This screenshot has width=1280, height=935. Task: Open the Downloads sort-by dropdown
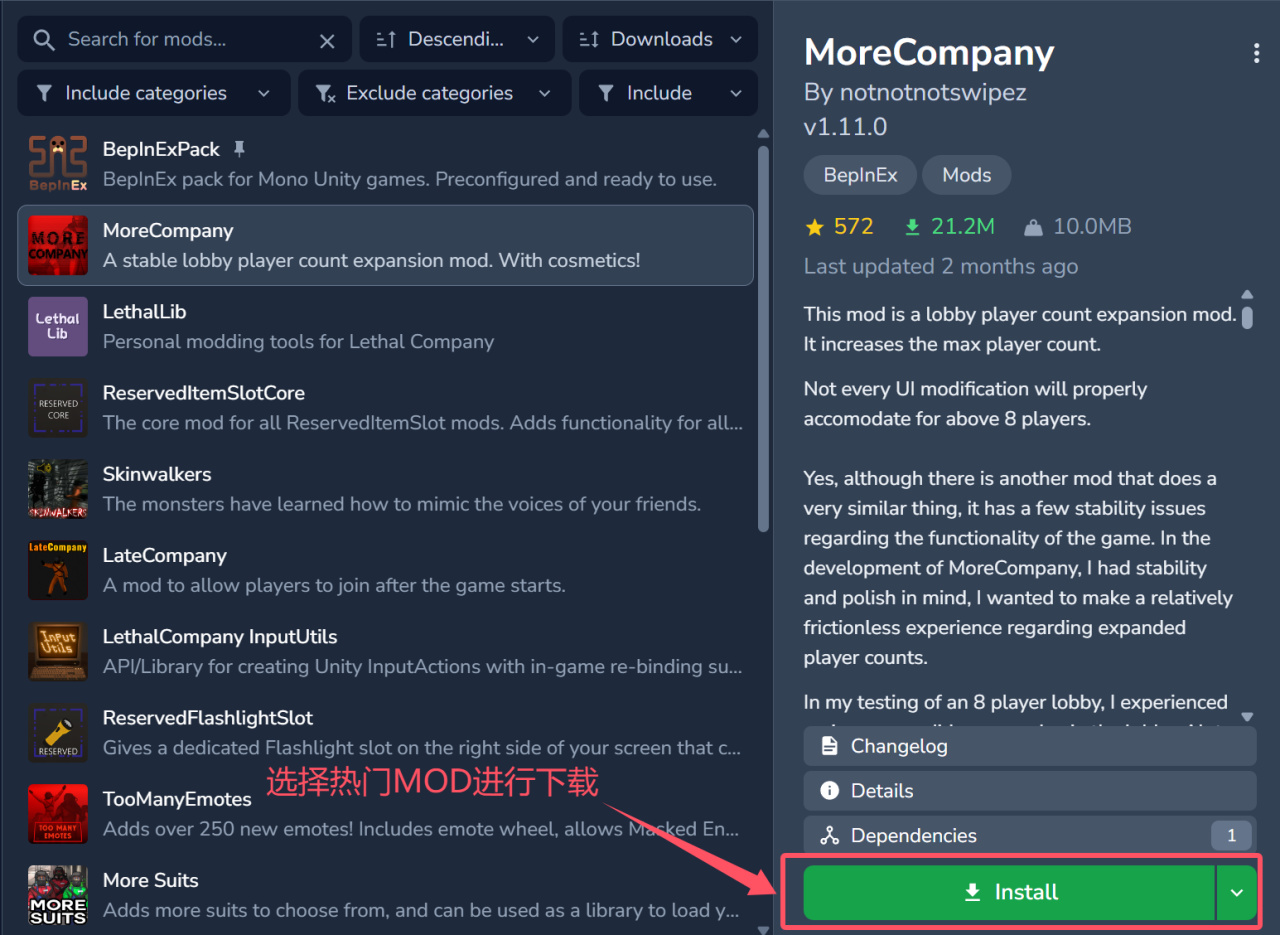660,40
